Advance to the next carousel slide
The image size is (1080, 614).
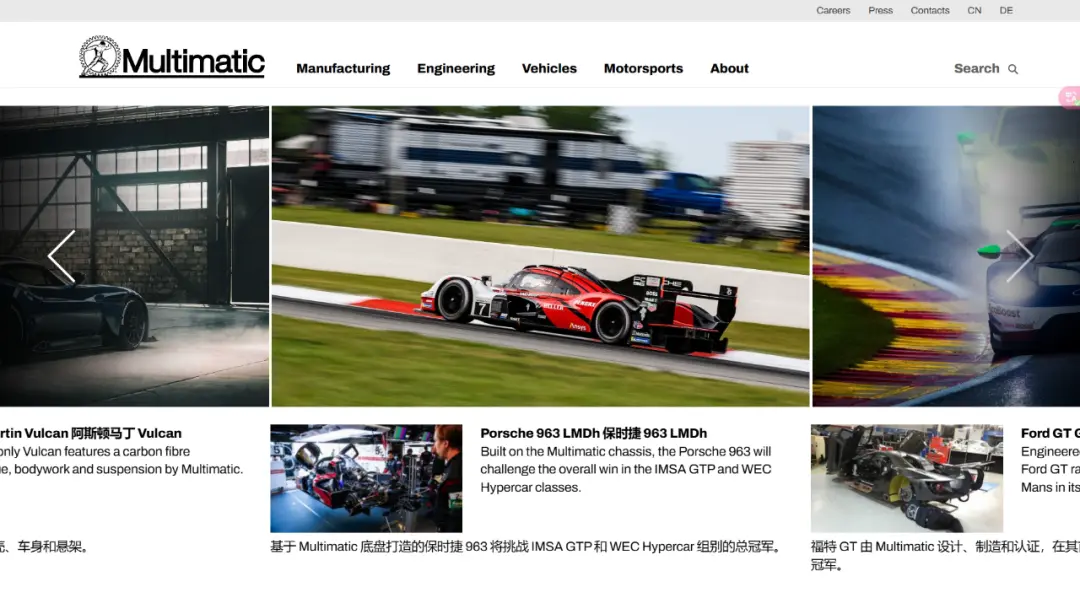(x=1019, y=256)
